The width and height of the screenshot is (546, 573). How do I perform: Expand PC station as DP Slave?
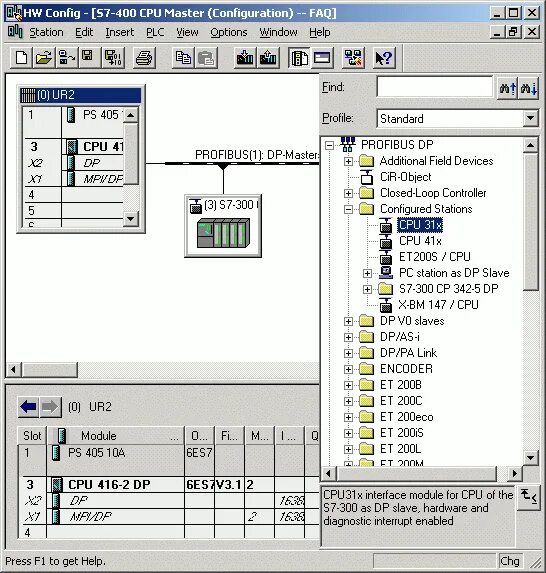pyautogui.click(x=368, y=273)
